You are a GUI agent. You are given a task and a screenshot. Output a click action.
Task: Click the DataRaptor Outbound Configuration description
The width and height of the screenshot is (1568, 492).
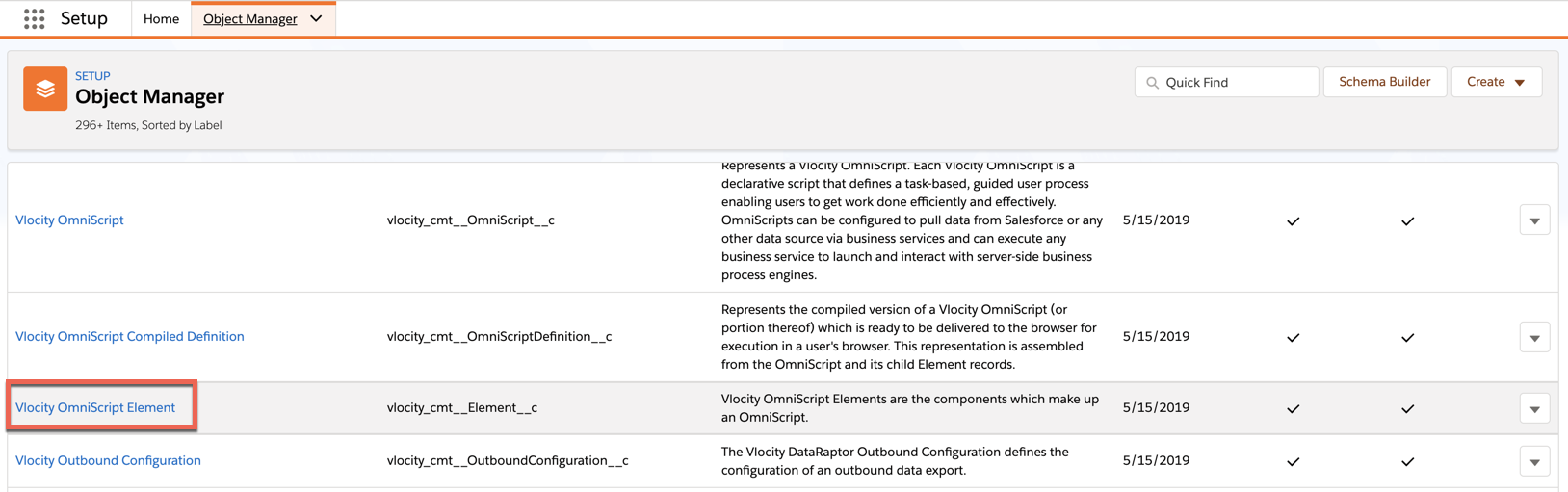pyautogui.click(x=895, y=461)
